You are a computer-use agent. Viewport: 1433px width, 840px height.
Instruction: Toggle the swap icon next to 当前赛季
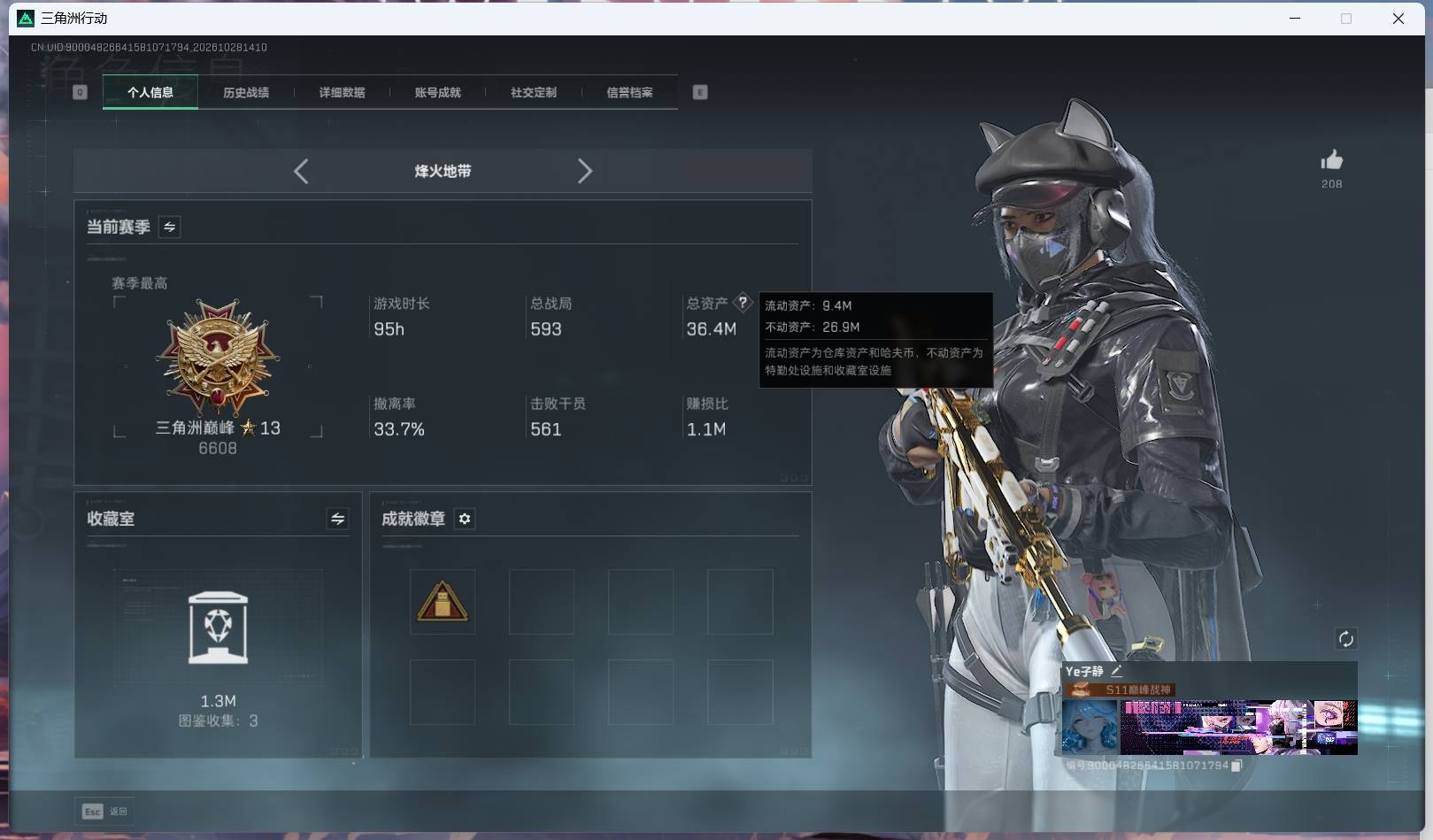(x=169, y=227)
